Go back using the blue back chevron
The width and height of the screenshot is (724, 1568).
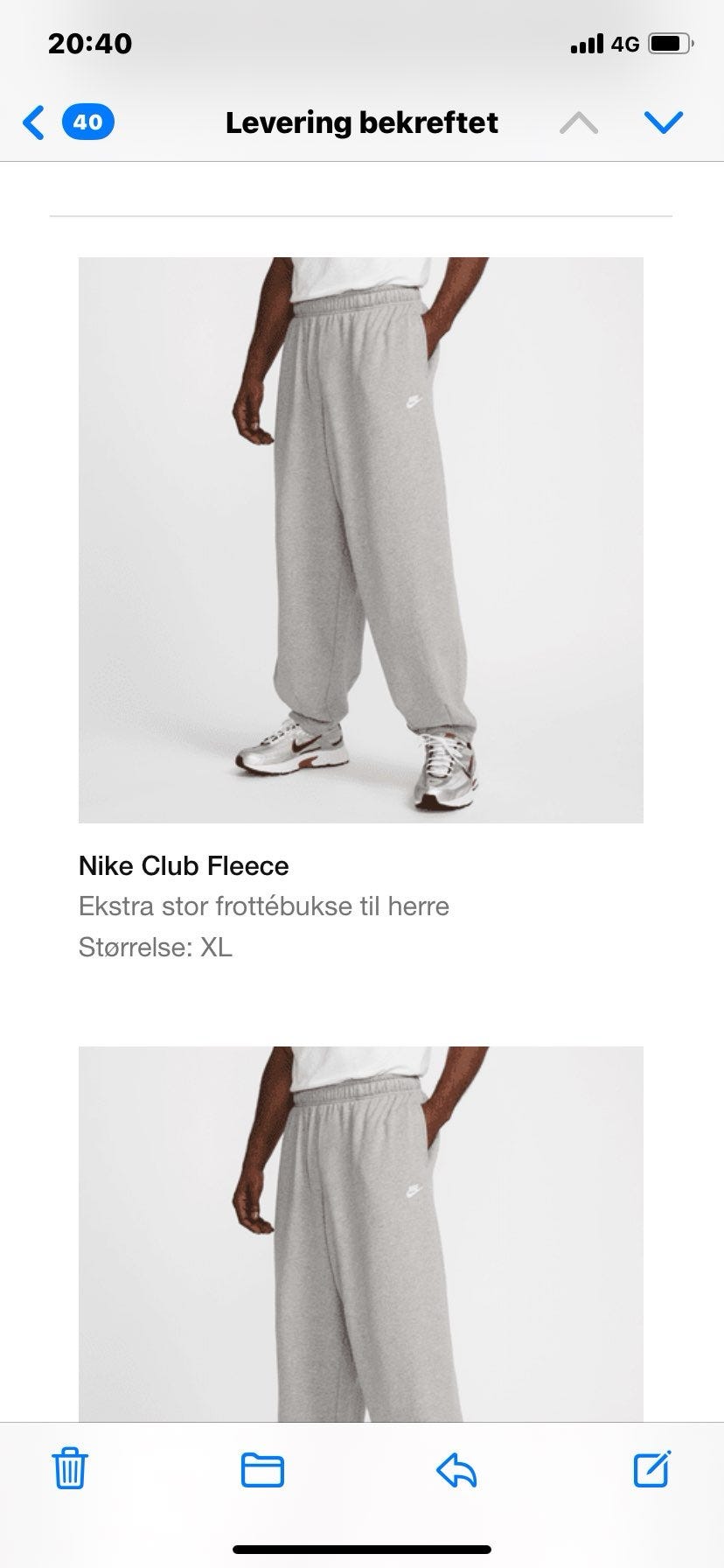pos(33,122)
